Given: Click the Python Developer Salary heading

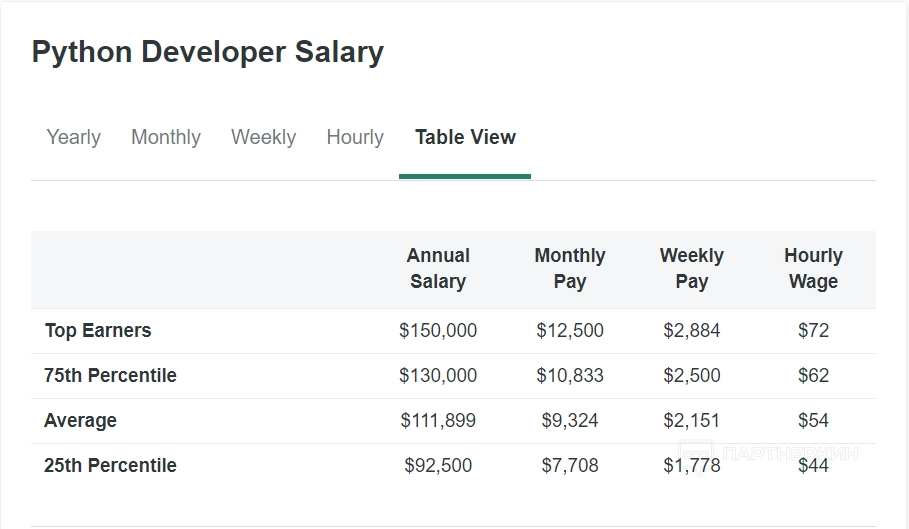Looking at the screenshot, I should tap(208, 52).
